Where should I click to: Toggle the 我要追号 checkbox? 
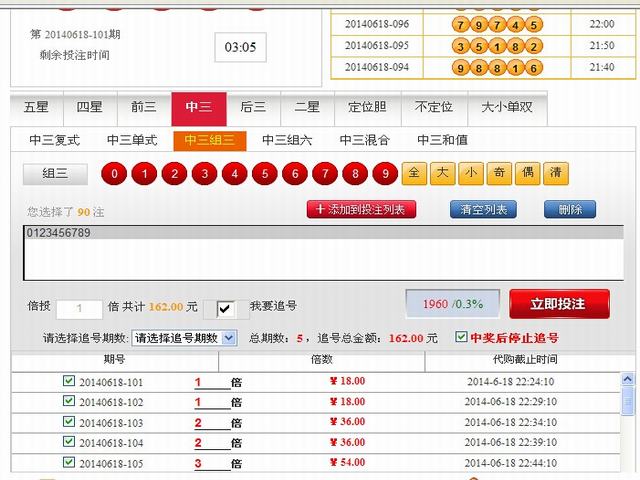coord(226,308)
